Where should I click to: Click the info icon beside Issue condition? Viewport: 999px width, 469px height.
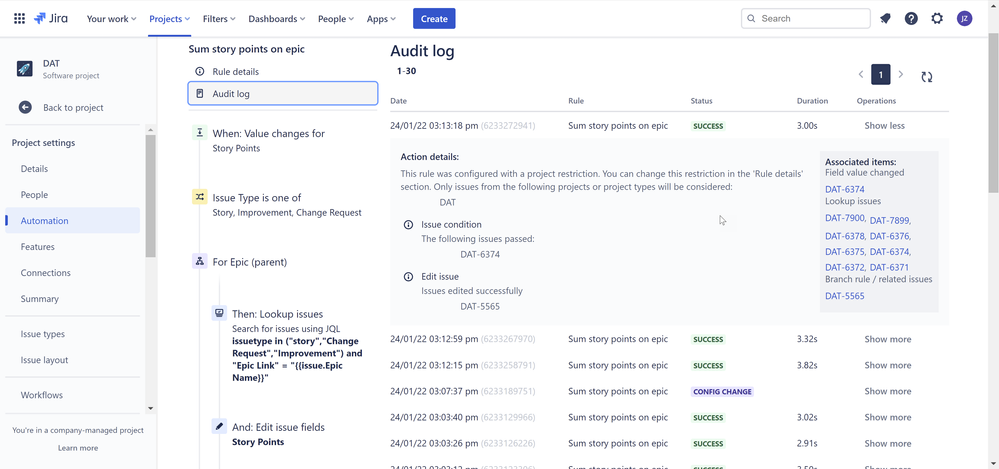(408, 225)
